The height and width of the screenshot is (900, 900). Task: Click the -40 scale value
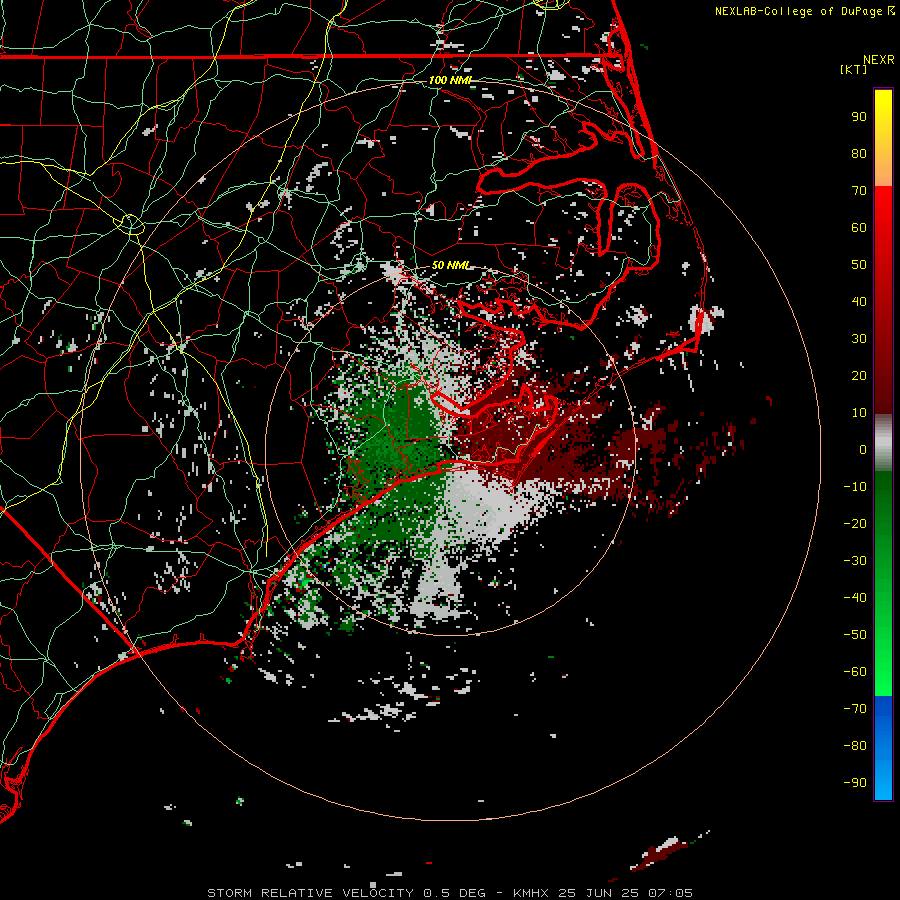coord(855,598)
